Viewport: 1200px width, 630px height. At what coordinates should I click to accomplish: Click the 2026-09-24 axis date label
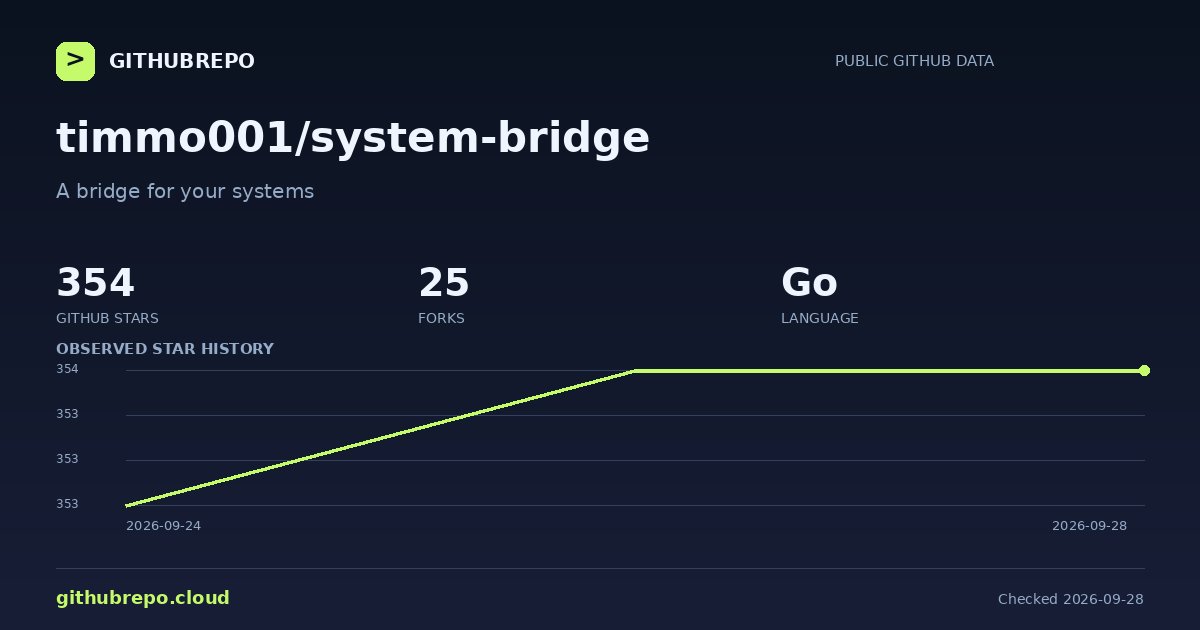pos(163,525)
